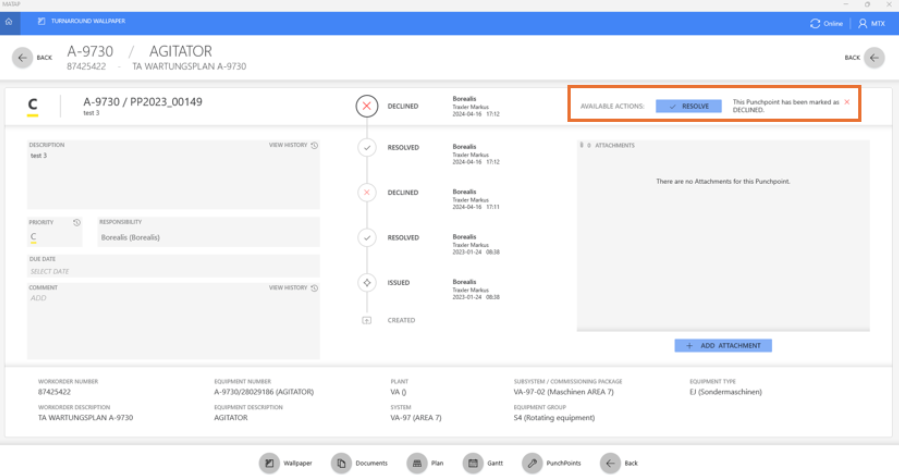Open Wallpaper from the bottom toolbar
Viewport: 899px width, 475px height.
coord(269,463)
